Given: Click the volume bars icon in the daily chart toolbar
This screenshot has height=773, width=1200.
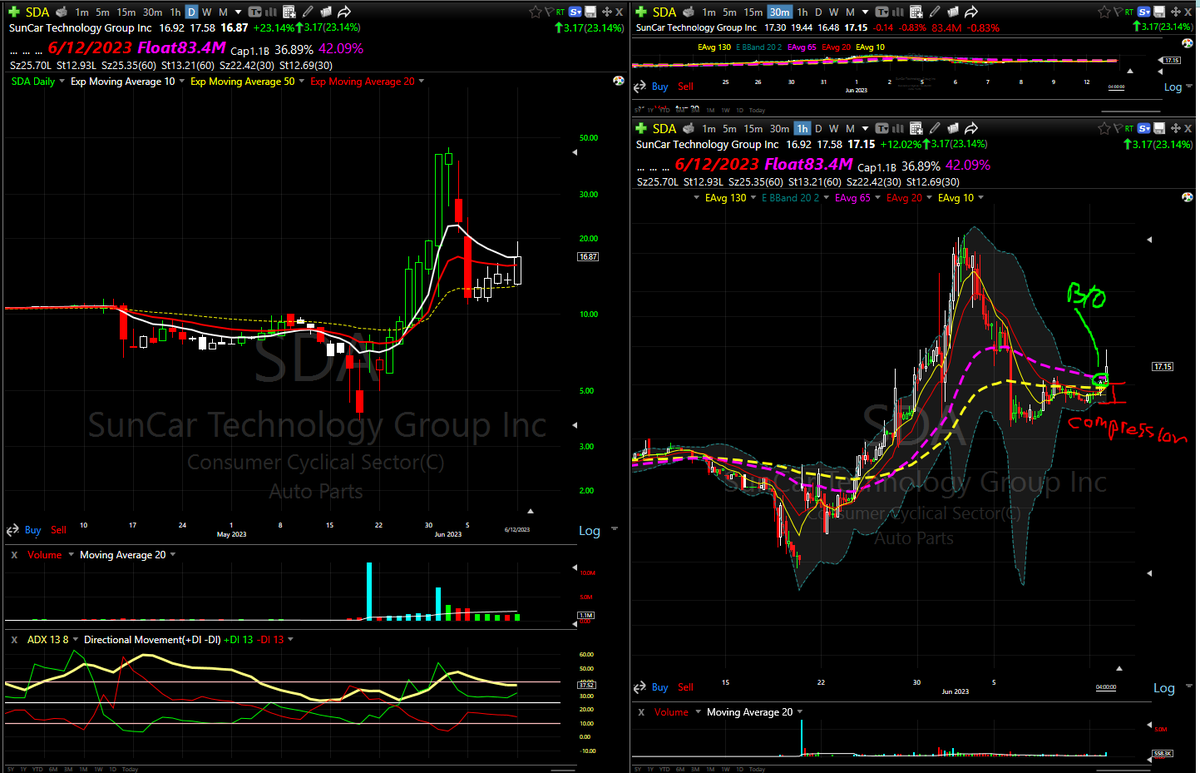Looking at the screenshot, I should pyautogui.click(x=271, y=11).
